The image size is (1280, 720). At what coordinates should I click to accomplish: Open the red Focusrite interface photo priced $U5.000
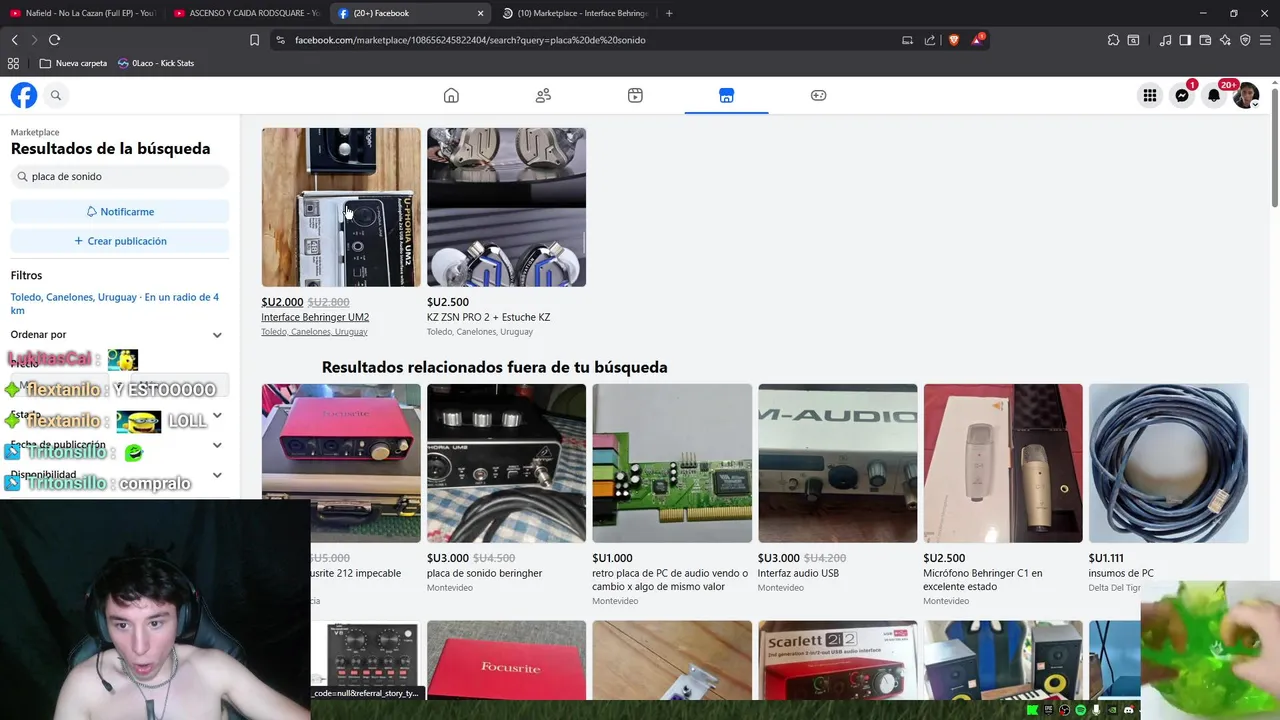coord(341,463)
